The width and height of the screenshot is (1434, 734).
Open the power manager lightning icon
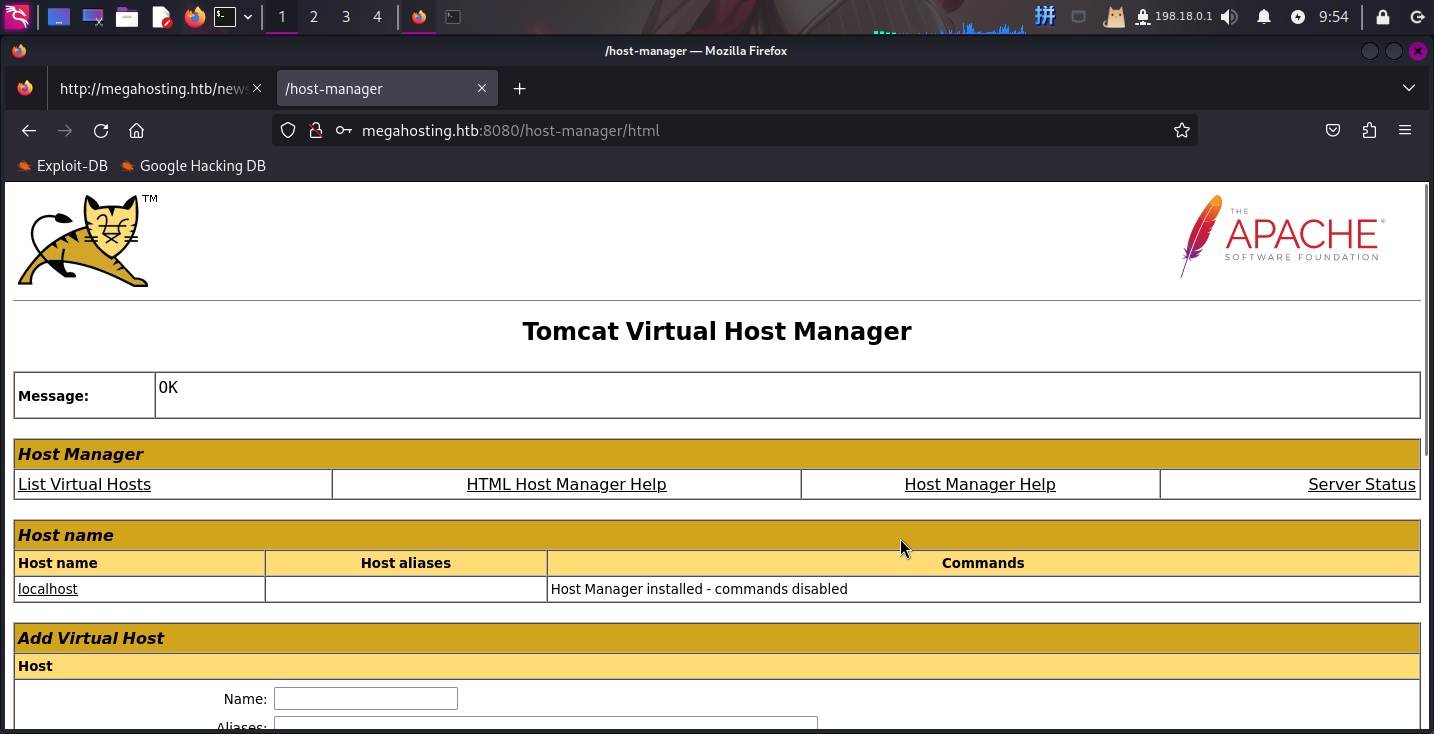1298,17
